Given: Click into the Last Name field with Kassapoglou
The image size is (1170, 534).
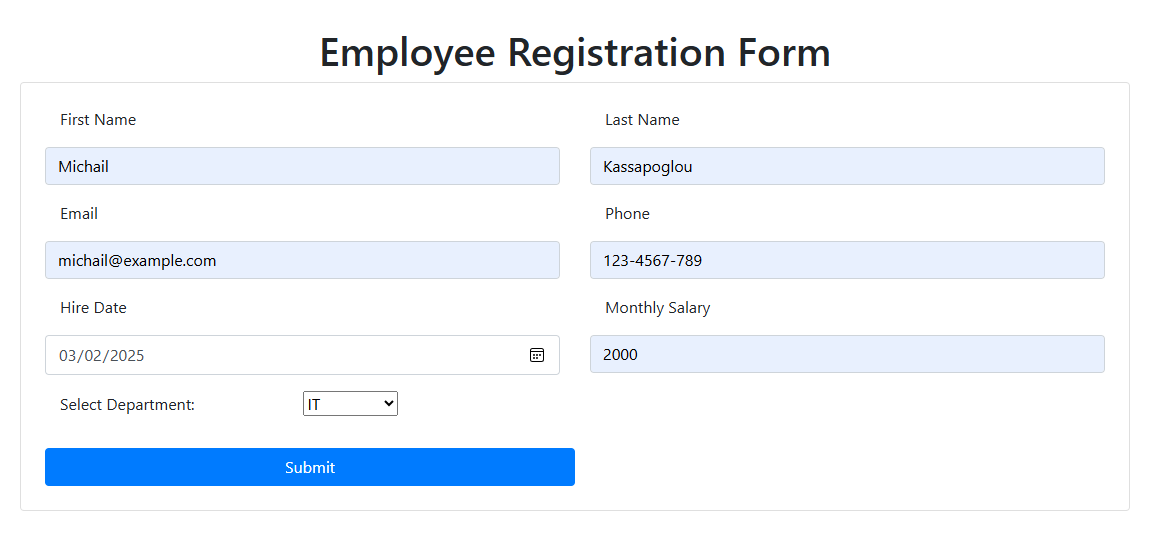Looking at the screenshot, I should [x=847, y=166].
